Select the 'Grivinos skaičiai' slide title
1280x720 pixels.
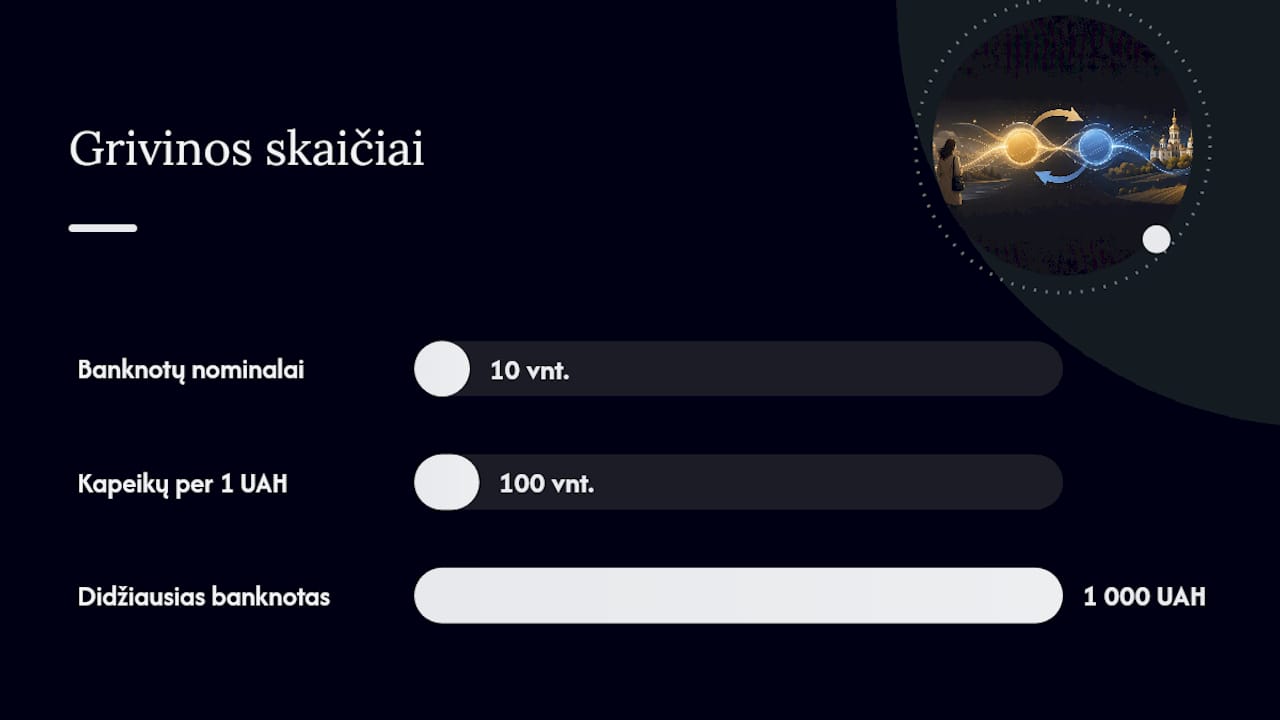[x=247, y=149]
